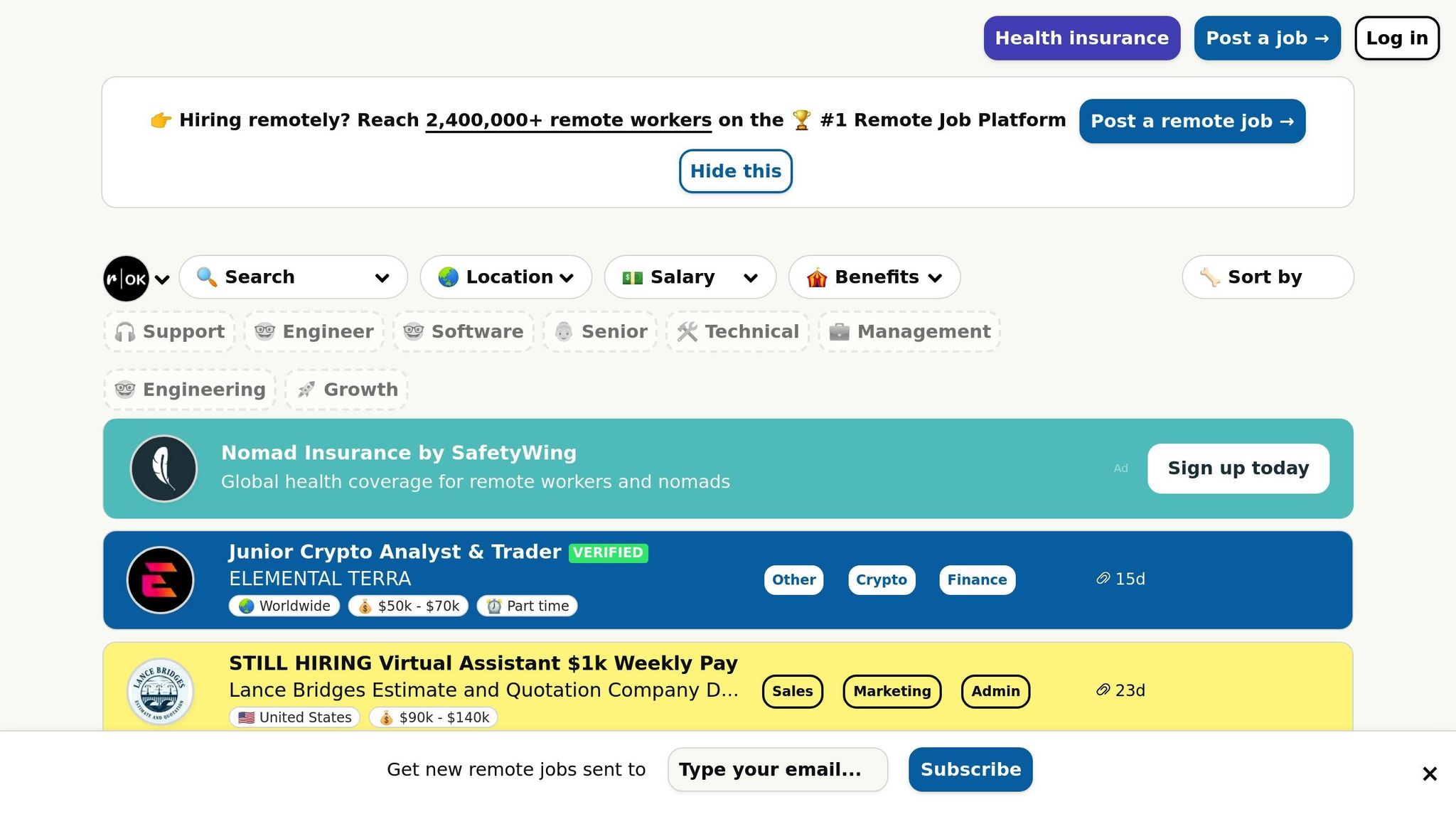Click the SafetyWing feather logo

pos(164,469)
